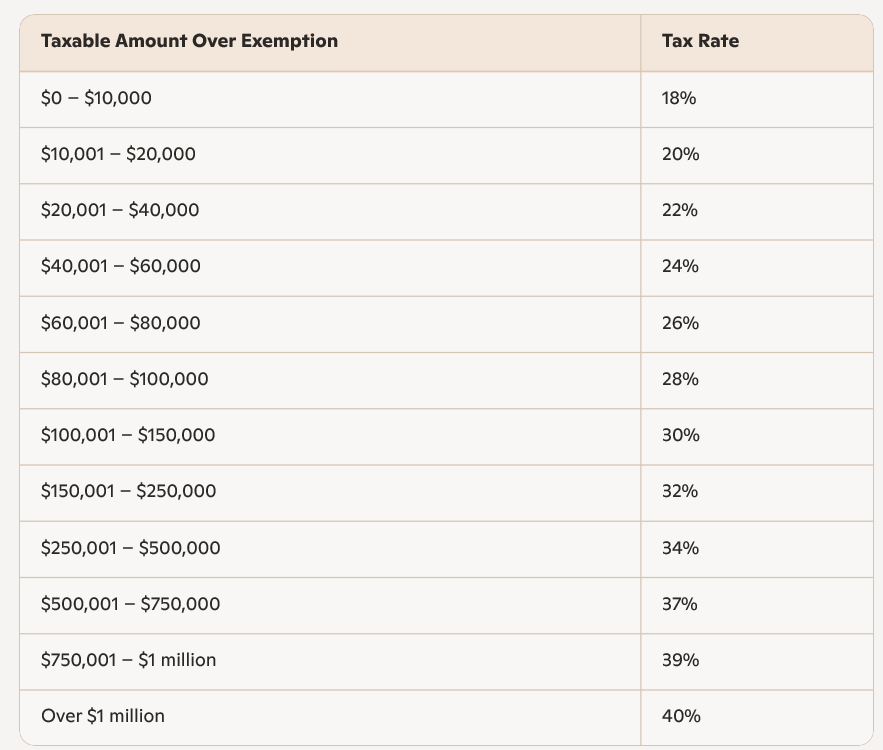
Task: Click the 18% tax rate cell
Action: click(x=679, y=98)
